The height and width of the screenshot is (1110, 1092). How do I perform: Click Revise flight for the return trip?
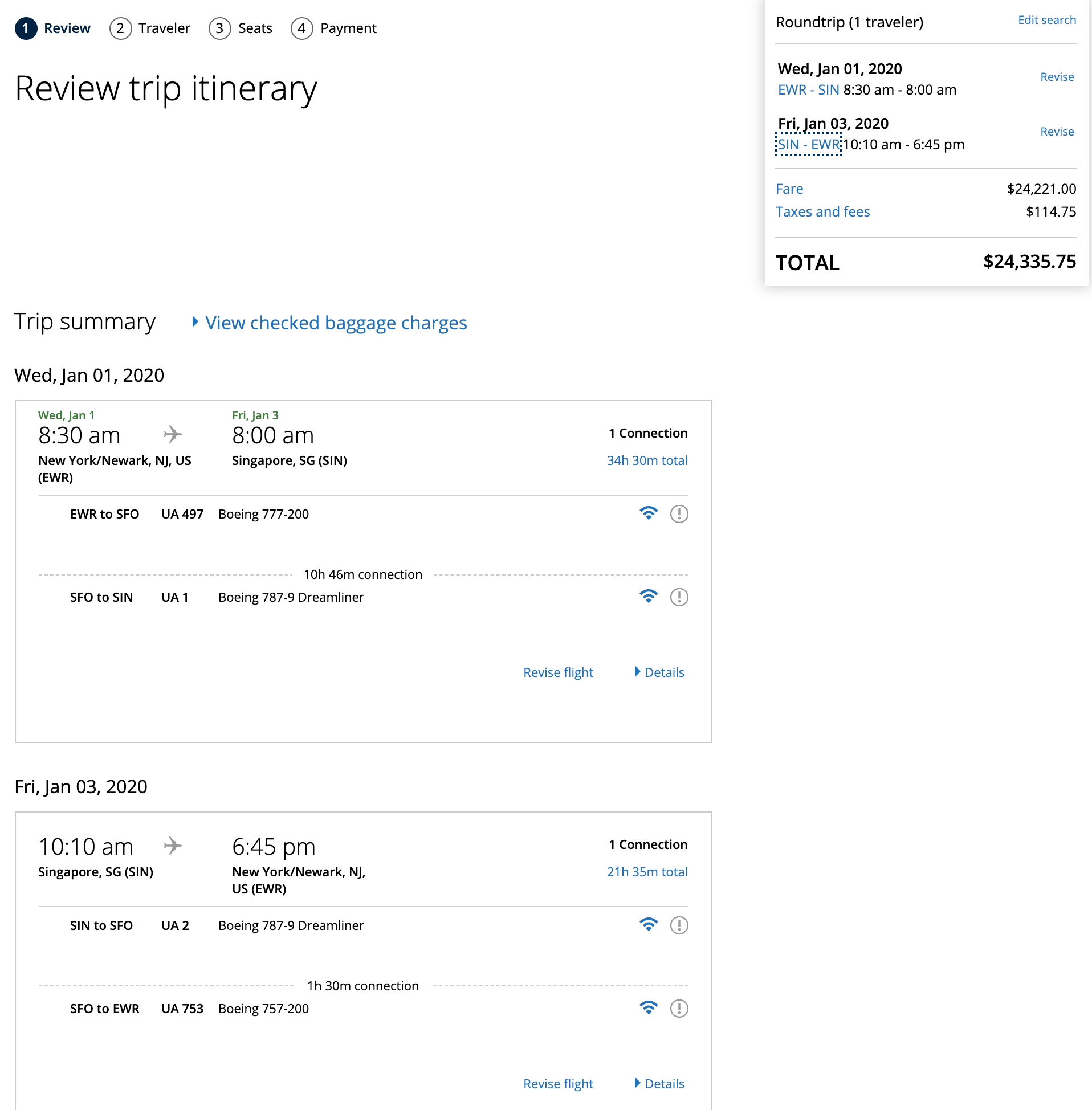point(557,1083)
